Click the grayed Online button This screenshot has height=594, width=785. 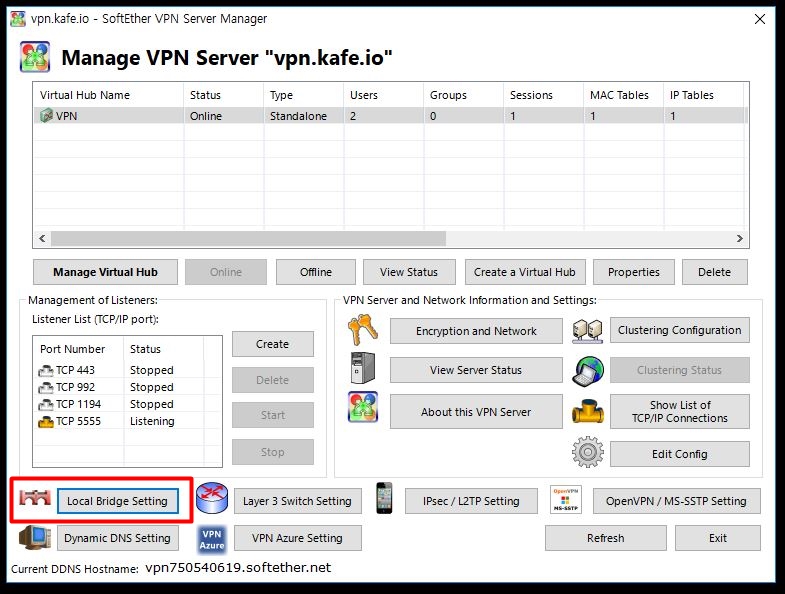226,272
